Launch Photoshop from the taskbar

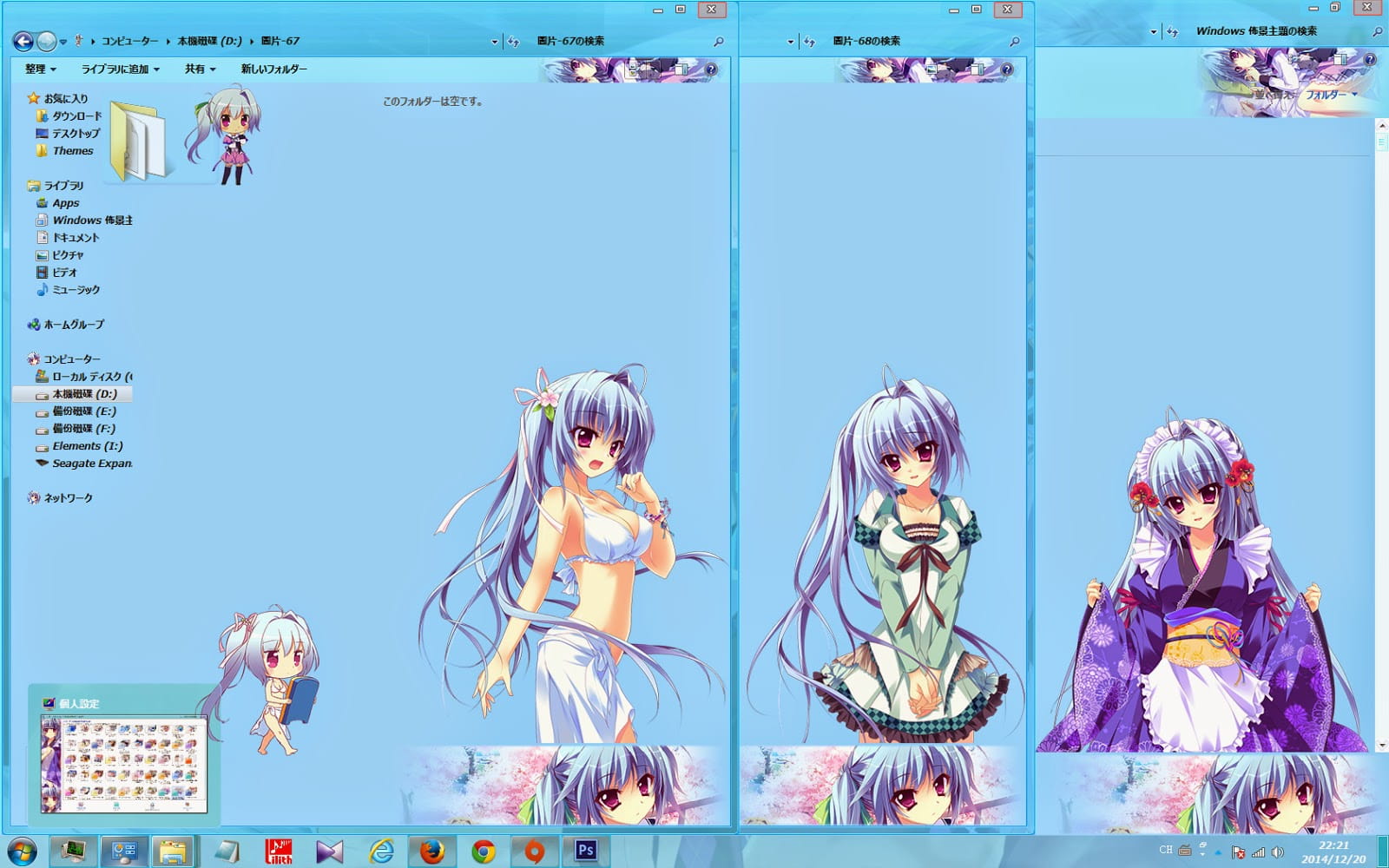[586, 852]
